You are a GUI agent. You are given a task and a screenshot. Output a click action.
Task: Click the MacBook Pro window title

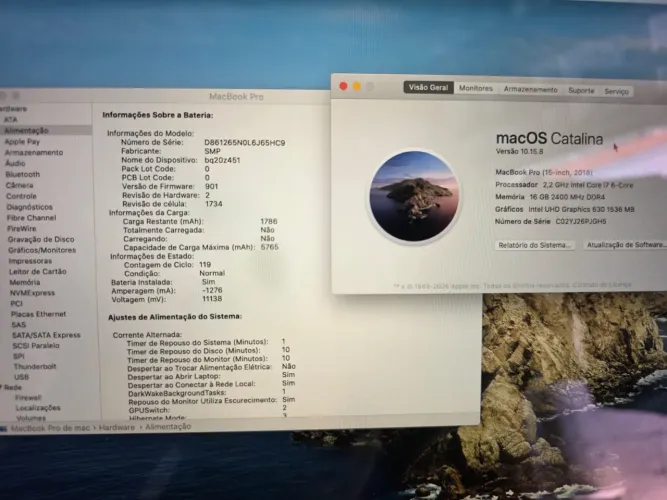pyautogui.click(x=237, y=97)
